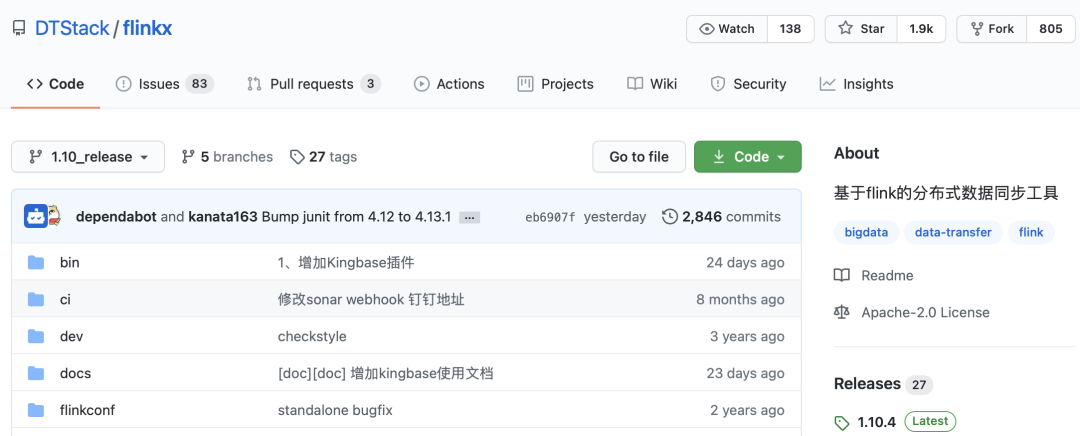Expand the commit message ellipsis
Screen dimensions: 1080x436
pyautogui.click(x=470, y=217)
